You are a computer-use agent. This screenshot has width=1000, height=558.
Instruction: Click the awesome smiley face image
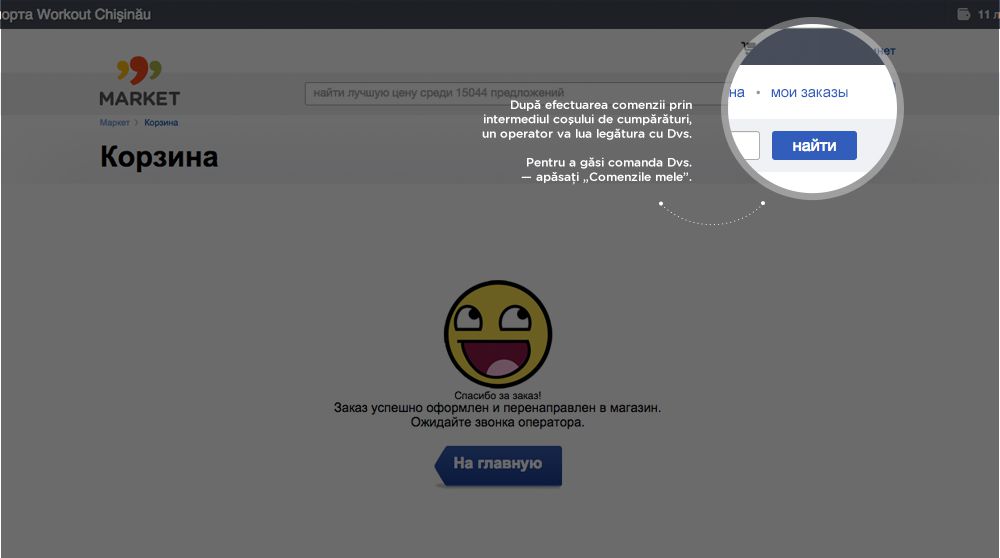coord(497,333)
